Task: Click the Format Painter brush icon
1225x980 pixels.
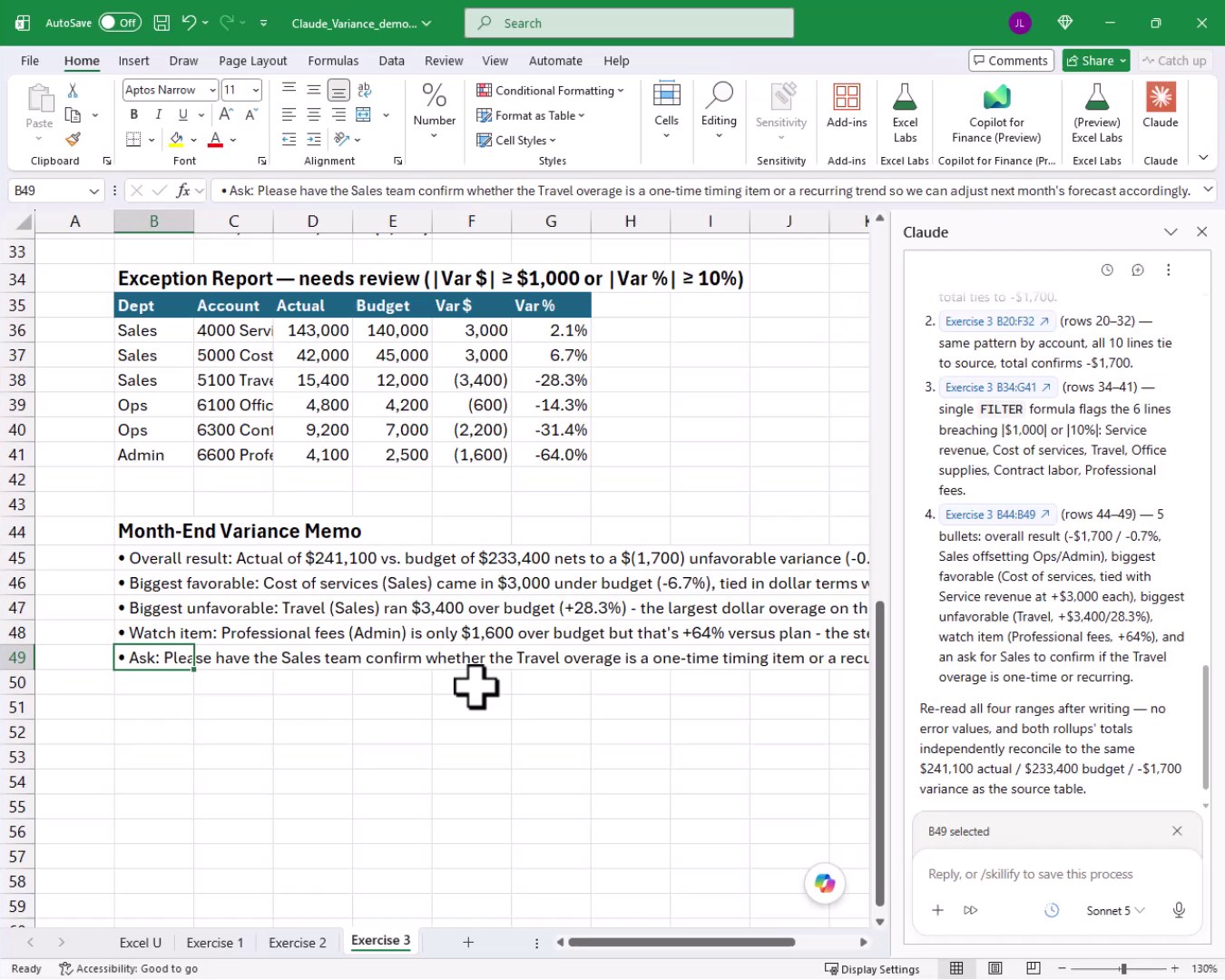Action: click(x=73, y=139)
